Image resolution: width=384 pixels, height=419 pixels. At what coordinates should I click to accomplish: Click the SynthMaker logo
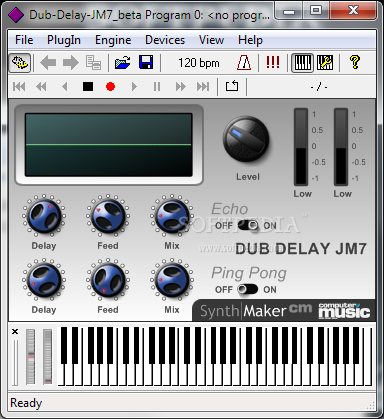243,311
